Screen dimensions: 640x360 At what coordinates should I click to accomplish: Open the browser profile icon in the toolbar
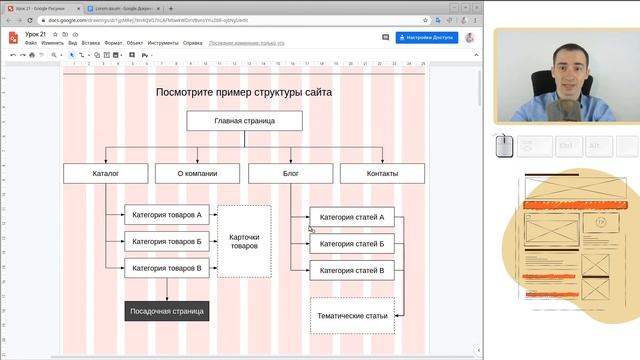[464, 20]
